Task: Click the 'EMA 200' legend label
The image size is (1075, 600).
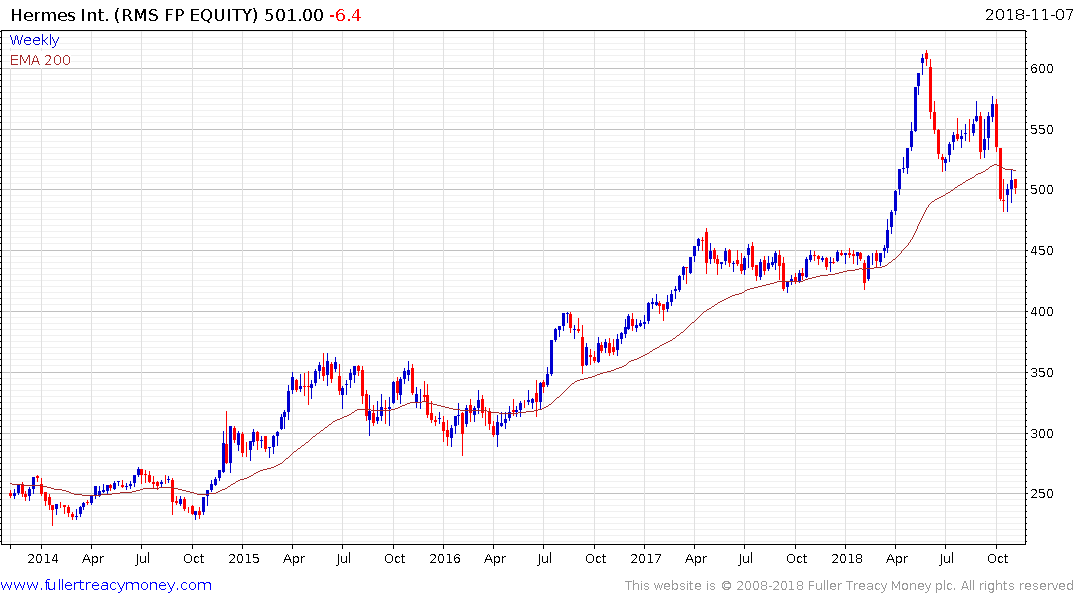Action: [40, 60]
